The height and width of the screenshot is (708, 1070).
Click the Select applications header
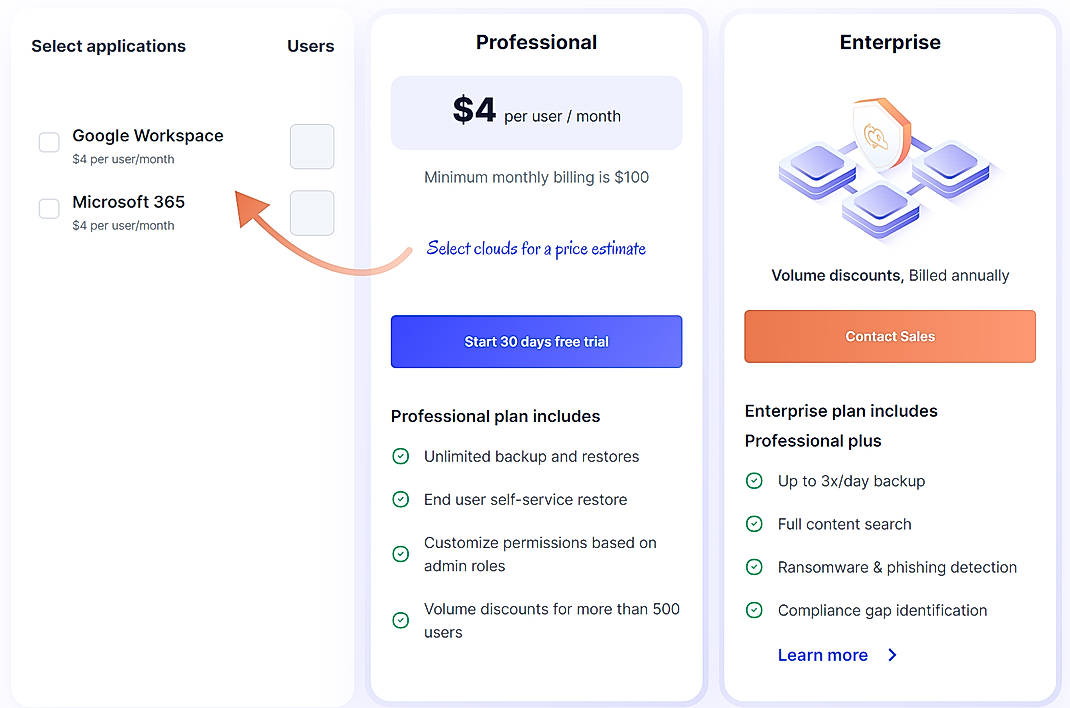point(108,46)
